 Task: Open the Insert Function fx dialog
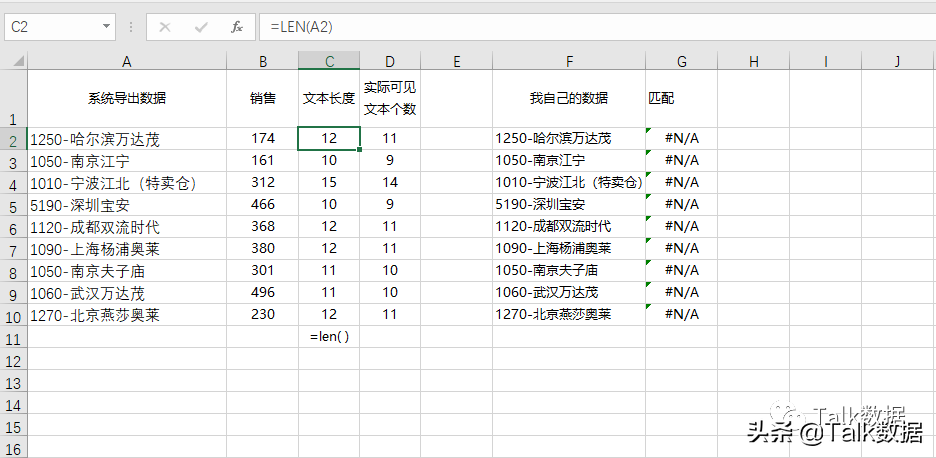[x=237, y=27]
